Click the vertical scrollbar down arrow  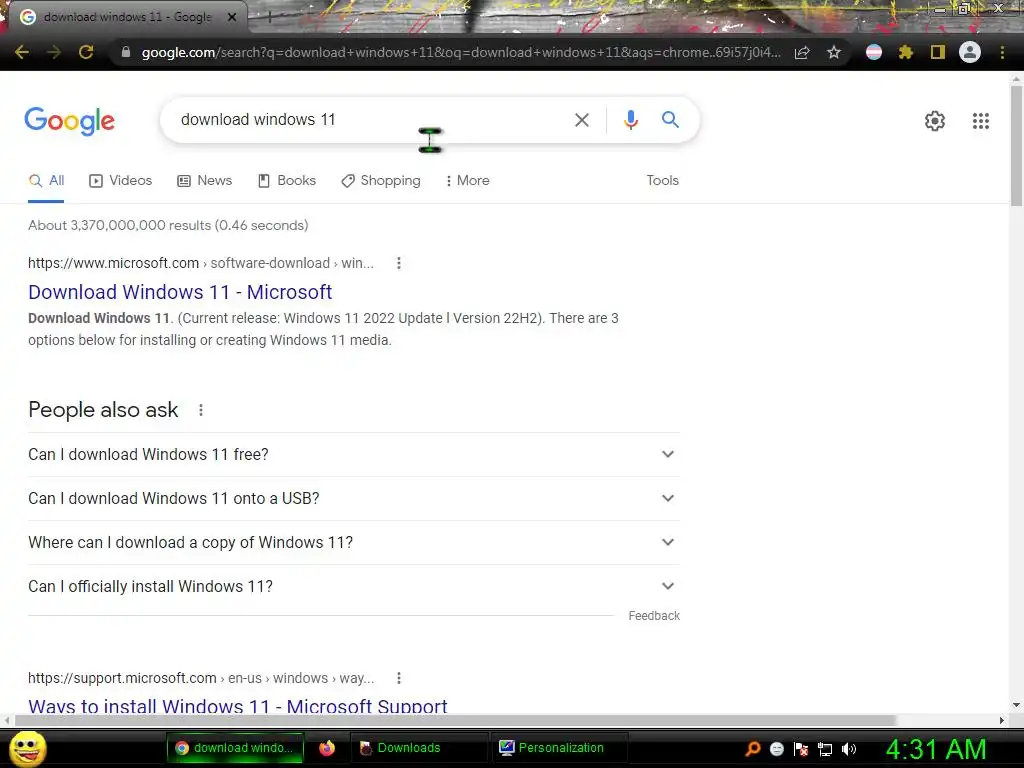point(1016,705)
